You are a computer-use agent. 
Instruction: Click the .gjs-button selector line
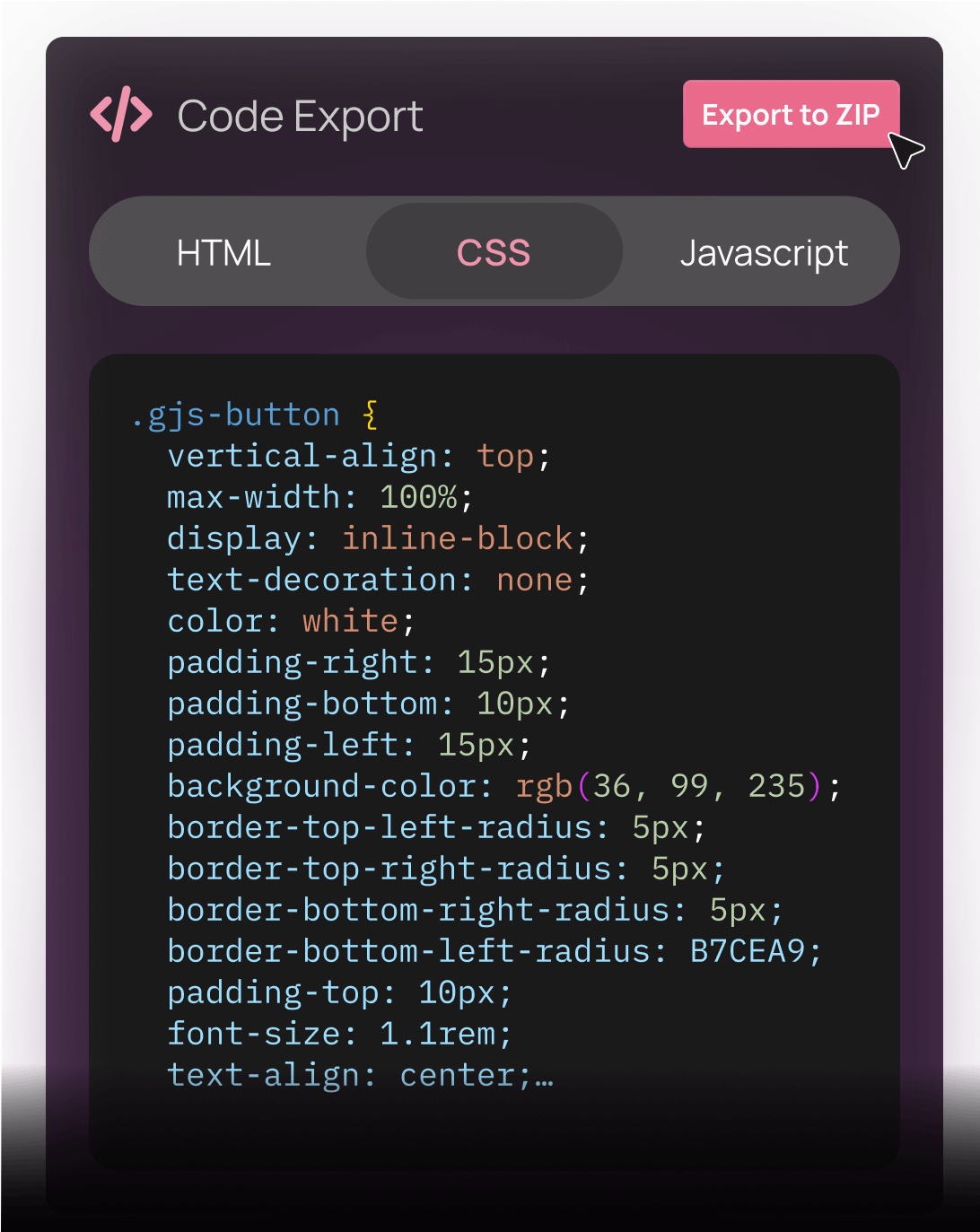point(255,415)
